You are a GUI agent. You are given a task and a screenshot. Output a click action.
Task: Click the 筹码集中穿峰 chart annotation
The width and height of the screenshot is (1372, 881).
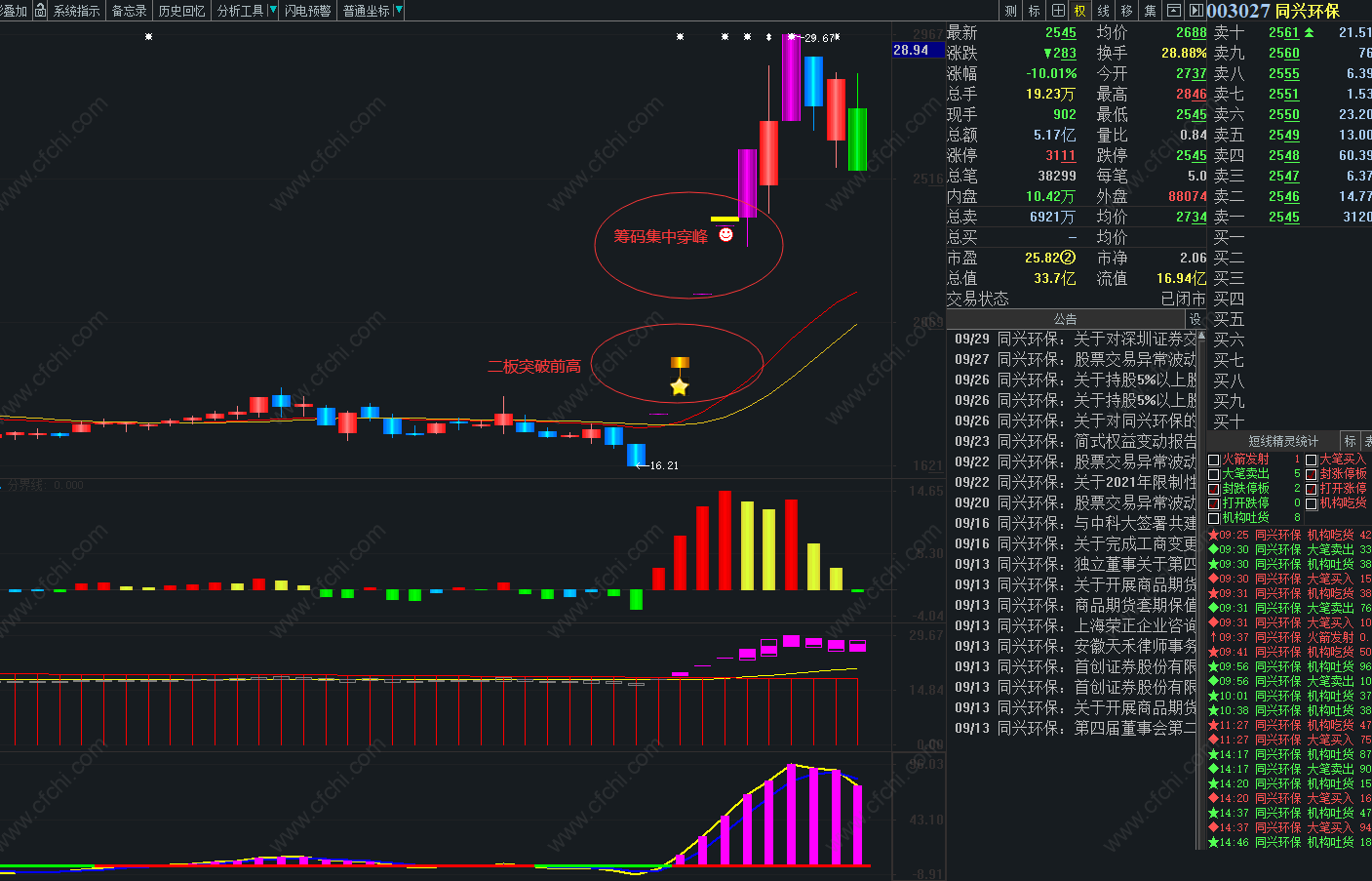660,236
